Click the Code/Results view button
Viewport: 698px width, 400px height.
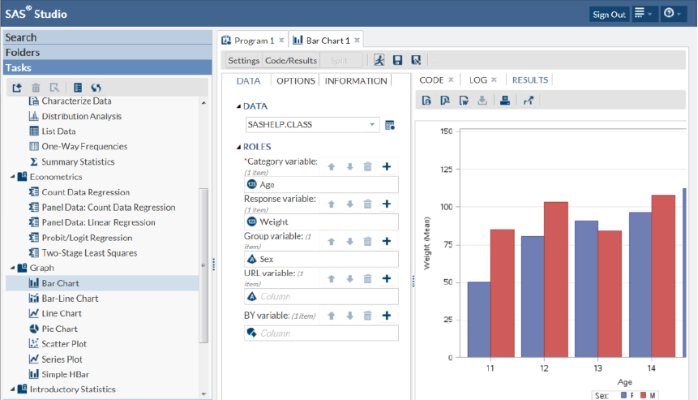(x=291, y=61)
